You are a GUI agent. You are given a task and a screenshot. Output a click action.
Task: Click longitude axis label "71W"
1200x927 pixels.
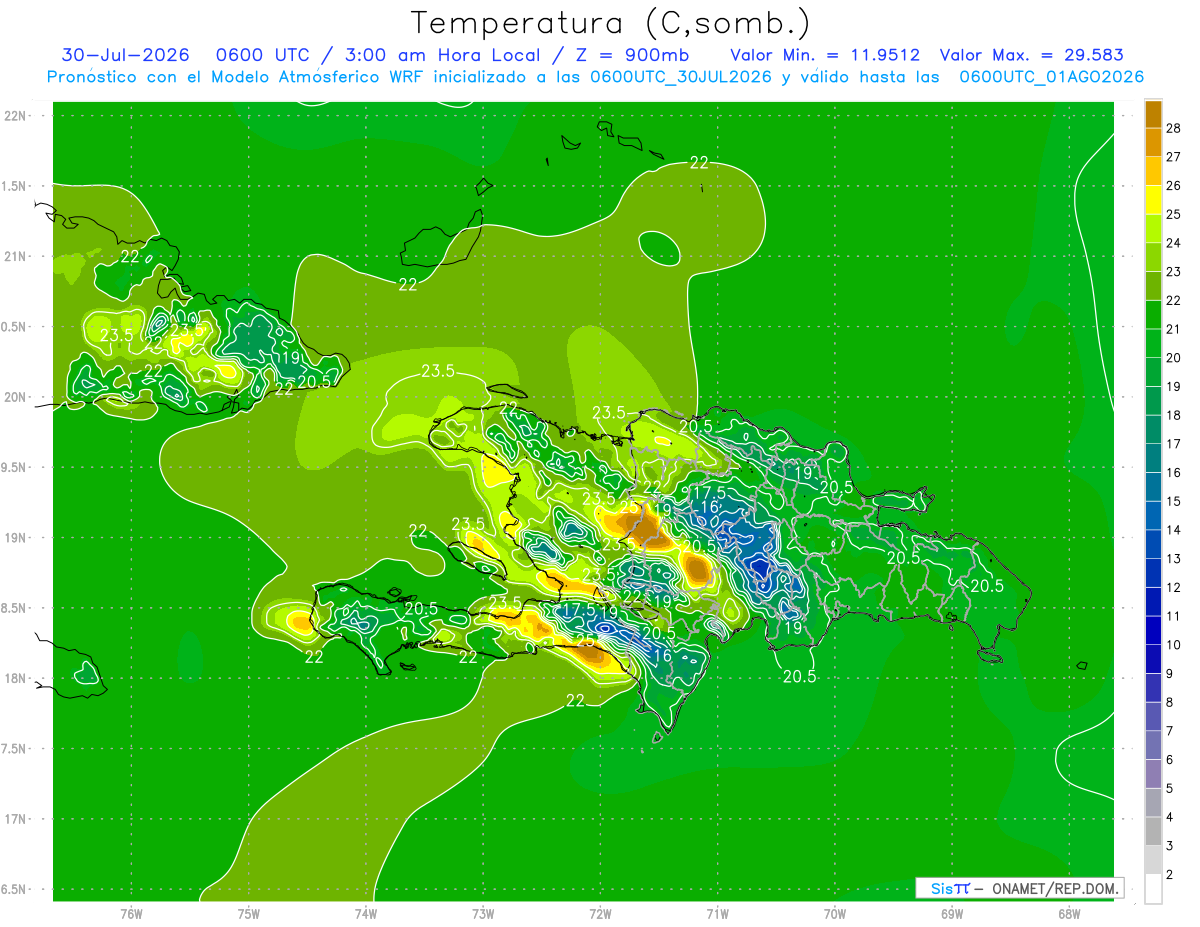717,913
